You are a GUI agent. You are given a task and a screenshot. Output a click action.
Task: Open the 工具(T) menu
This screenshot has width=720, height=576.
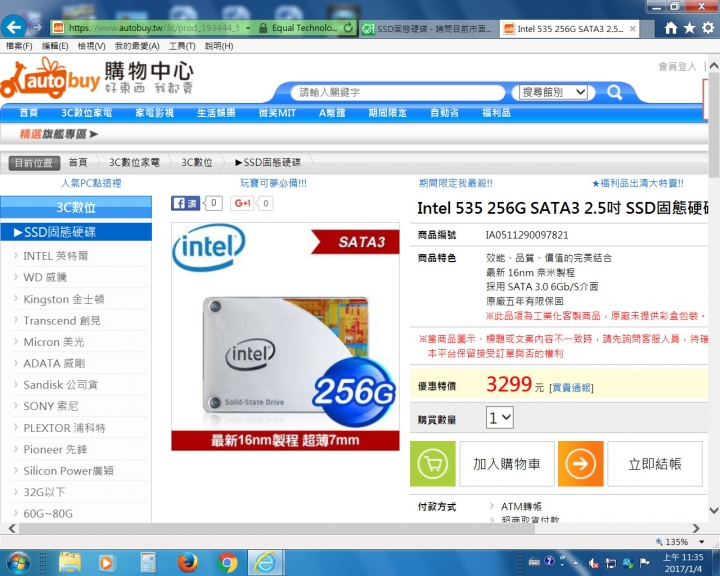pyautogui.click(x=182, y=46)
